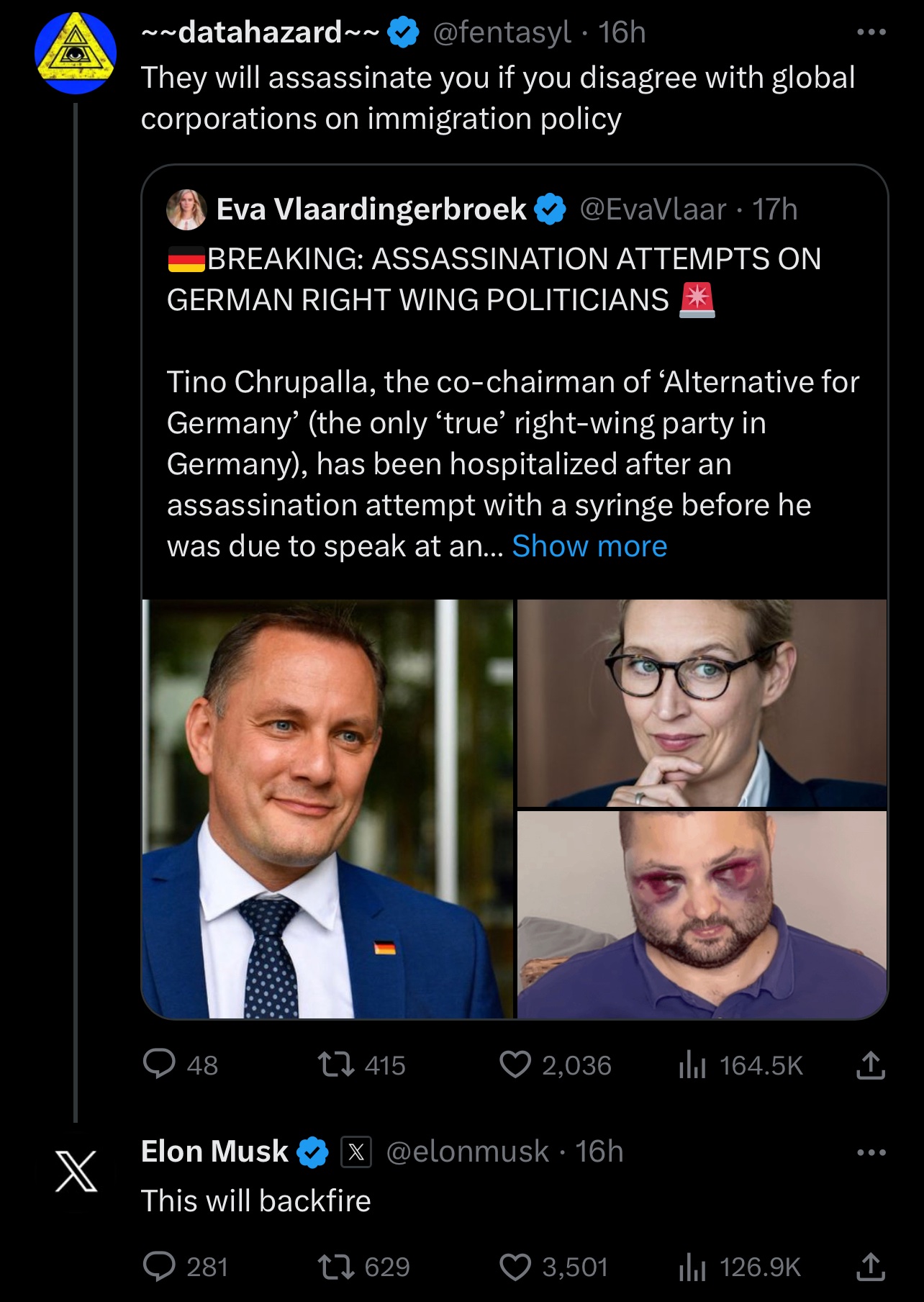Share Elon Musk's reply

click(870, 1266)
